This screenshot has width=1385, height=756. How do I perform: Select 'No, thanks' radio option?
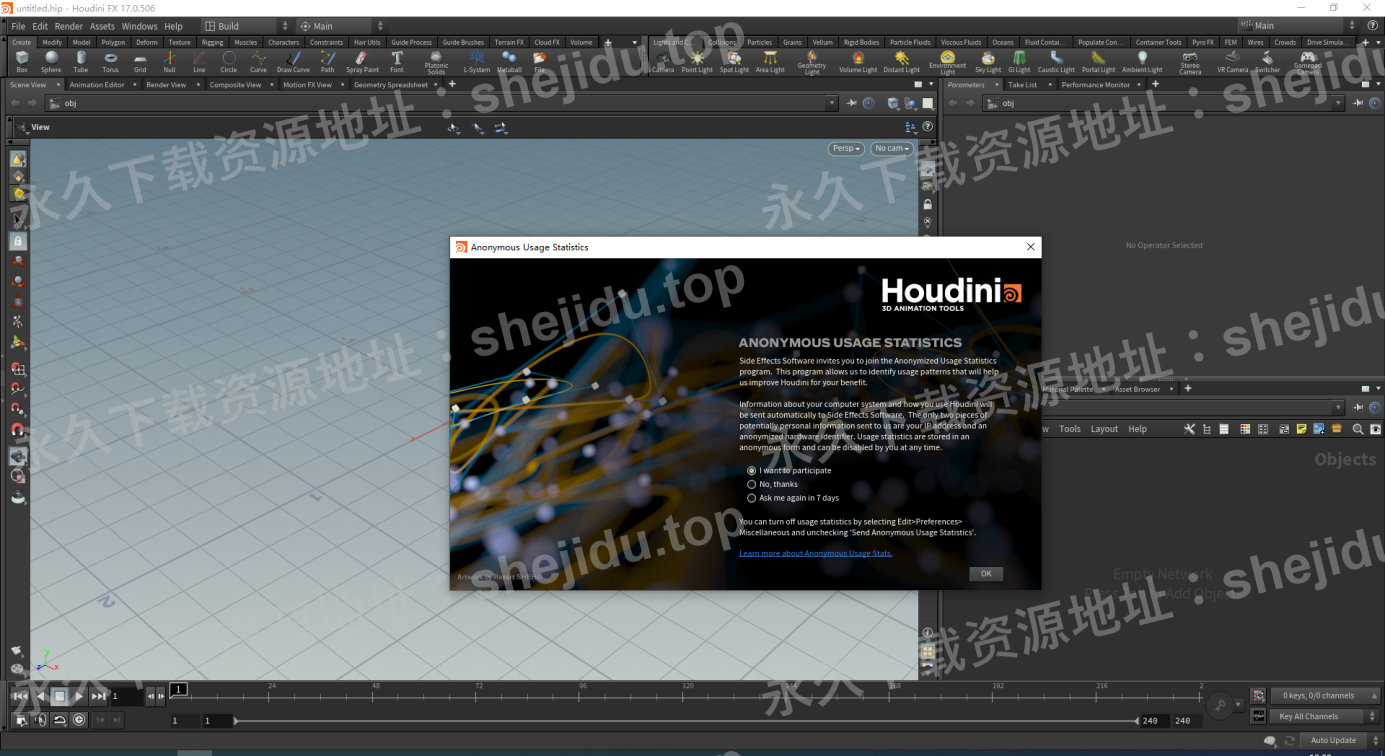773,484
